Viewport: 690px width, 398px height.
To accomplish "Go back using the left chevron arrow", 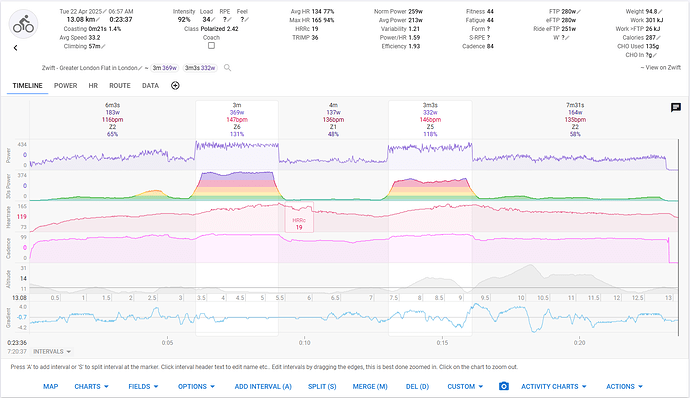I will [x=15, y=48].
